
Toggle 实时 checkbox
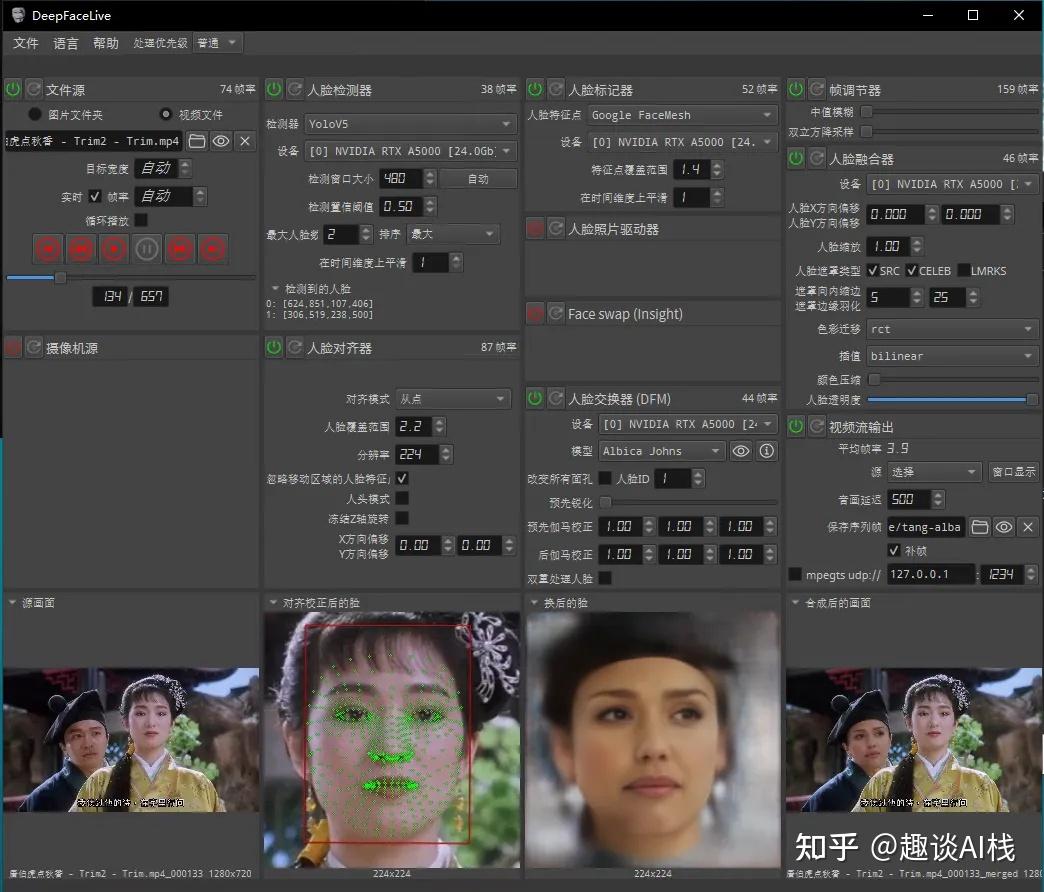tap(95, 196)
